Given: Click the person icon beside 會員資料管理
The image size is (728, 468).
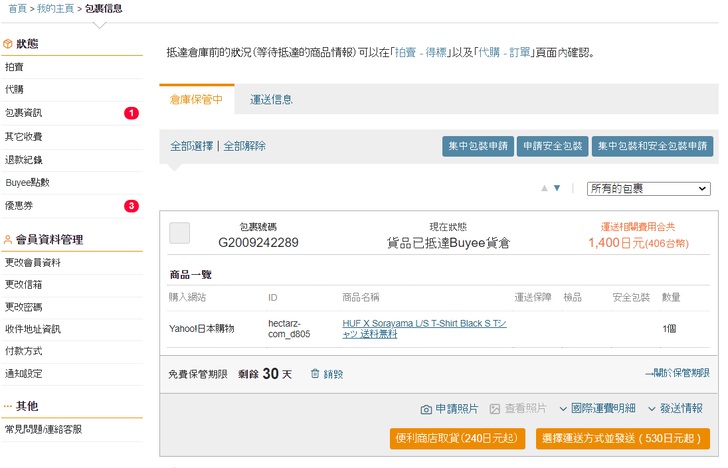Looking at the screenshot, I should [8, 240].
